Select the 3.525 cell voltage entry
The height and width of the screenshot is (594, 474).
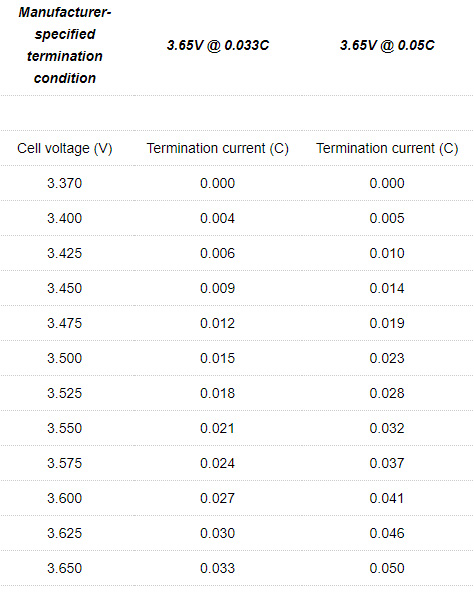click(64, 393)
